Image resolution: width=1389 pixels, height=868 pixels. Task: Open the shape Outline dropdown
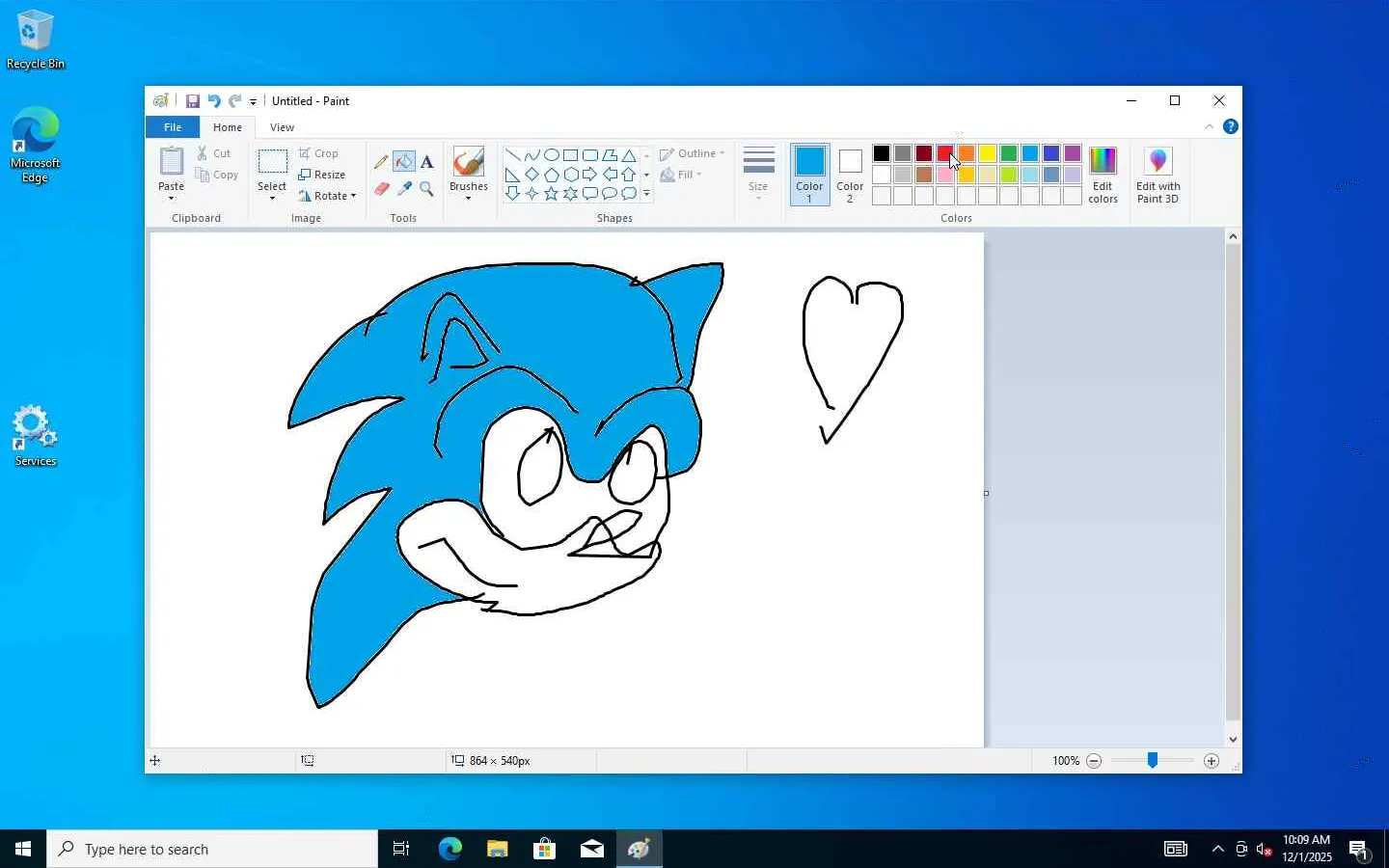693,153
